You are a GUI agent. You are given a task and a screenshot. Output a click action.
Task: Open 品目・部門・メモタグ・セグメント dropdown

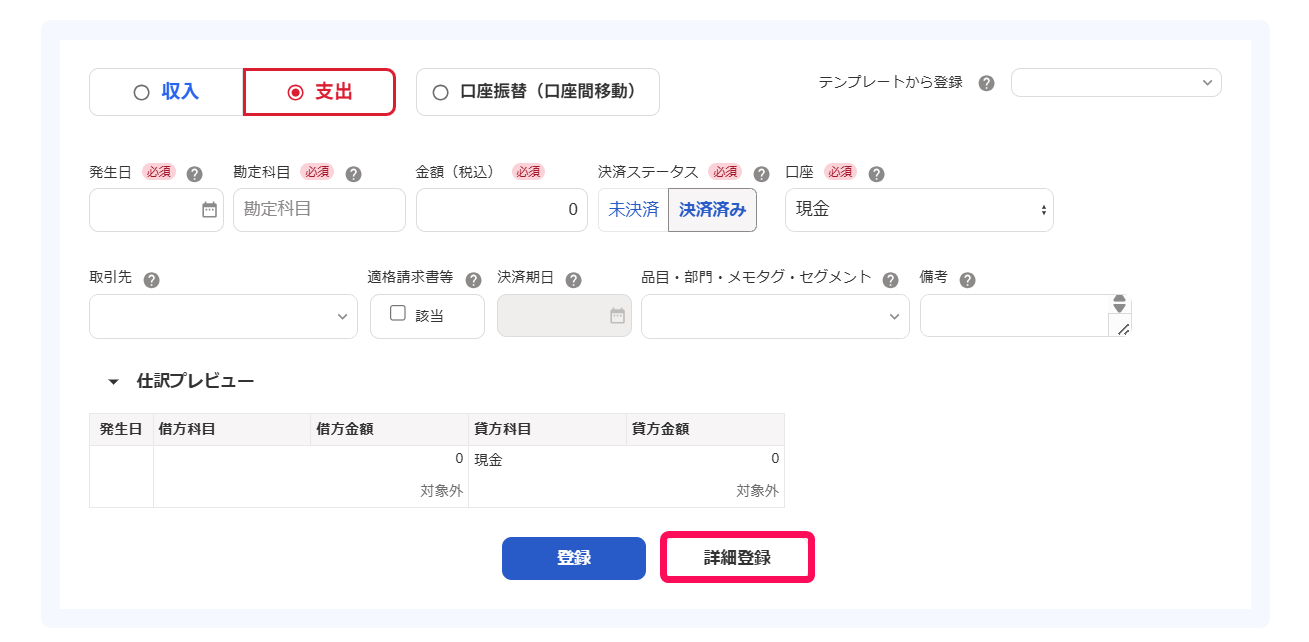click(x=775, y=316)
